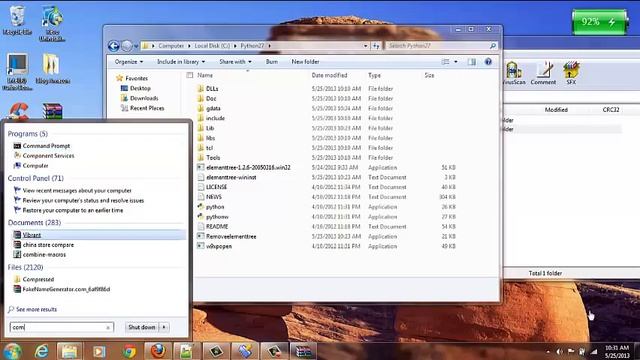The height and width of the screenshot is (360, 640).
Task: Open Explorer help icon
Action: click(488, 62)
